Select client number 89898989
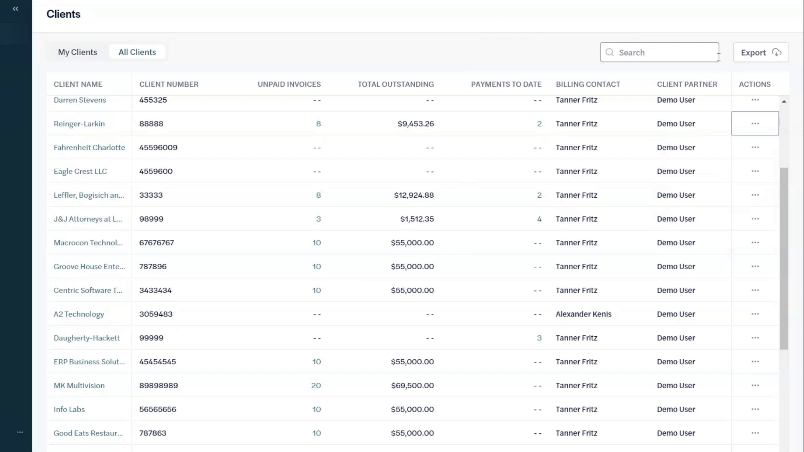Screen dimensions: 804x452 158,385
